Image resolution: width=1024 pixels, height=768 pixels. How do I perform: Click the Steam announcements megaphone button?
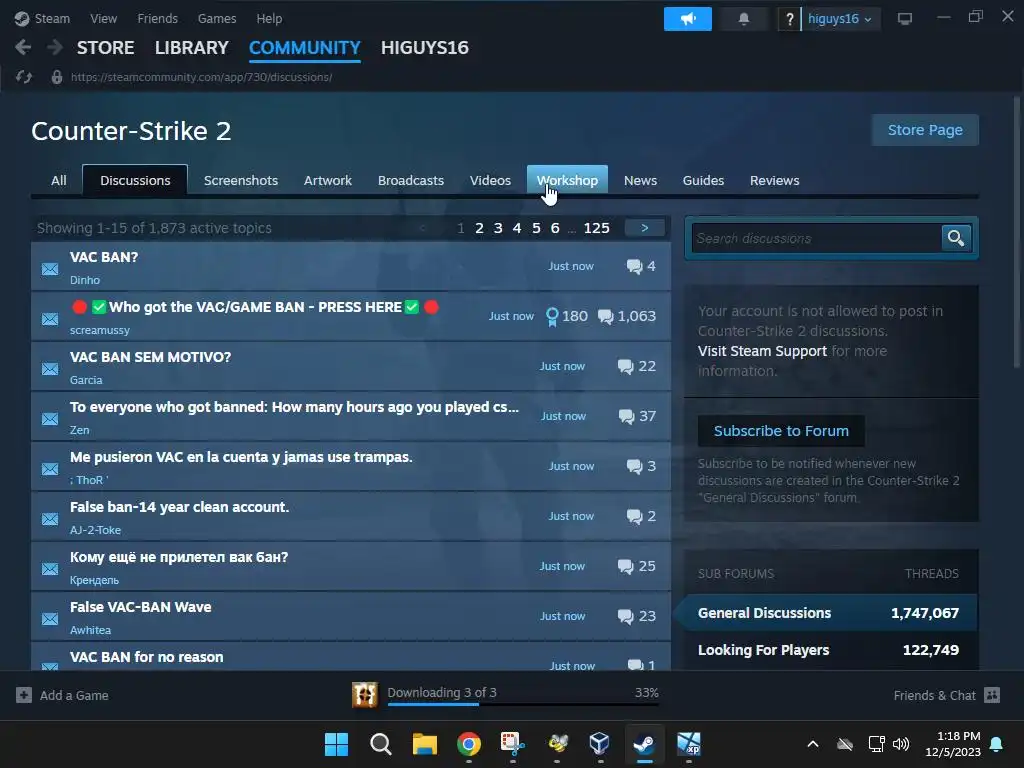688,19
